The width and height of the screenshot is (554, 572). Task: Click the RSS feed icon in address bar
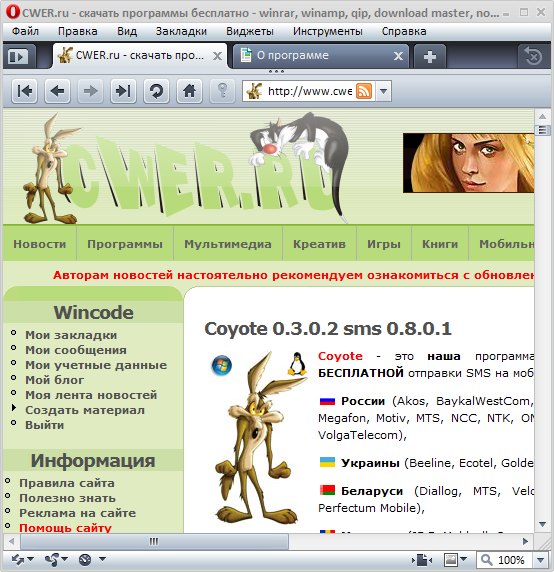pos(364,91)
